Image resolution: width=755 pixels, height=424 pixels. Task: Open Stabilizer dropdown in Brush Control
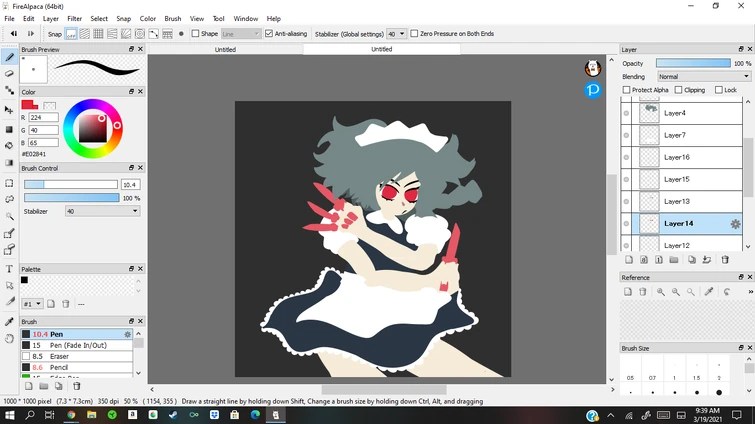point(103,211)
